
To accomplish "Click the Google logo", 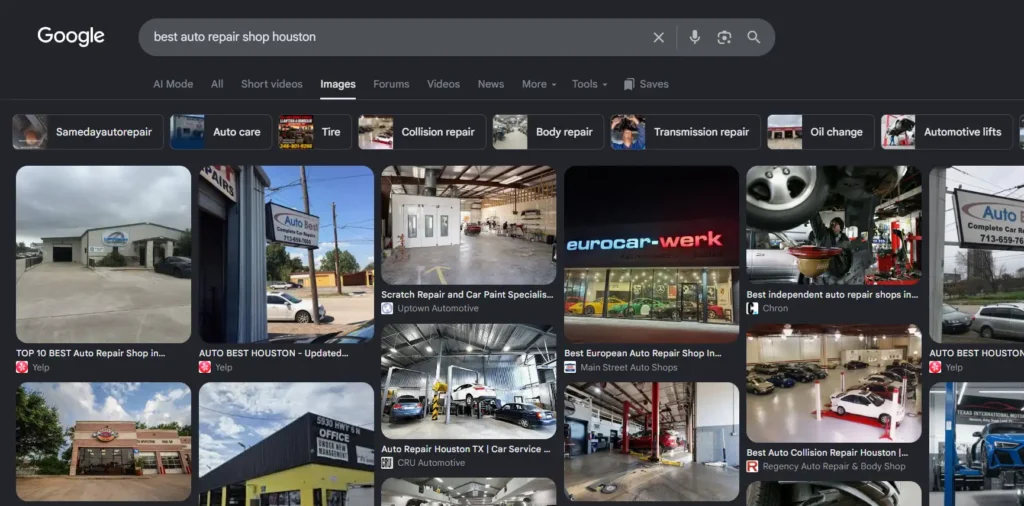I will [71, 37].
